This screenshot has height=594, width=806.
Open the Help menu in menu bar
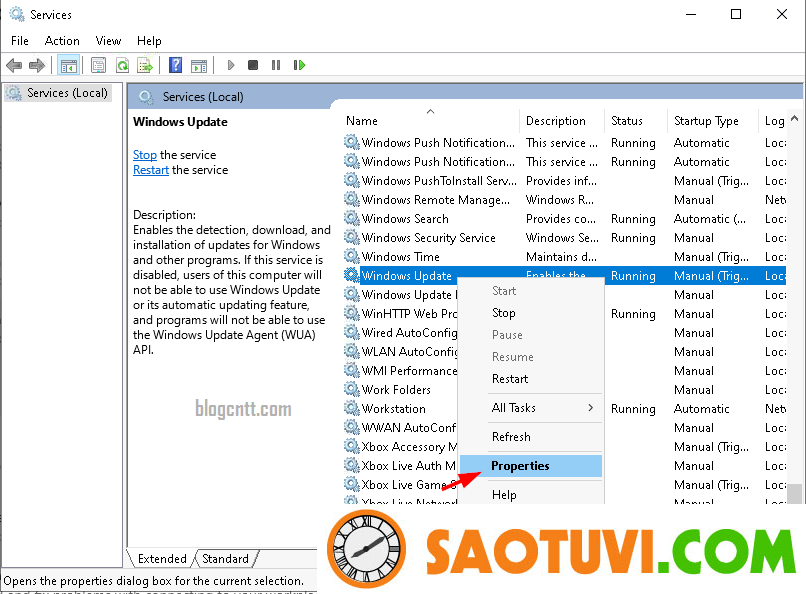149,41
